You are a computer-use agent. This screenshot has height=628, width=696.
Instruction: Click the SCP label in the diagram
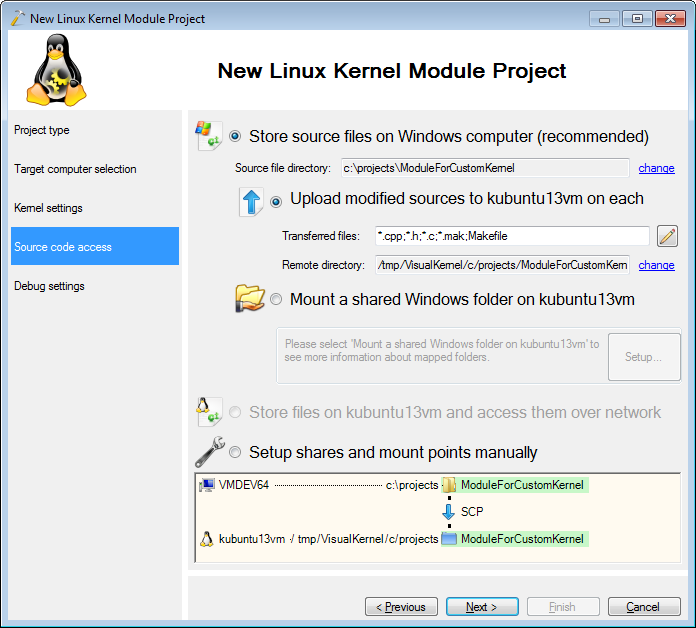(472, 512)
